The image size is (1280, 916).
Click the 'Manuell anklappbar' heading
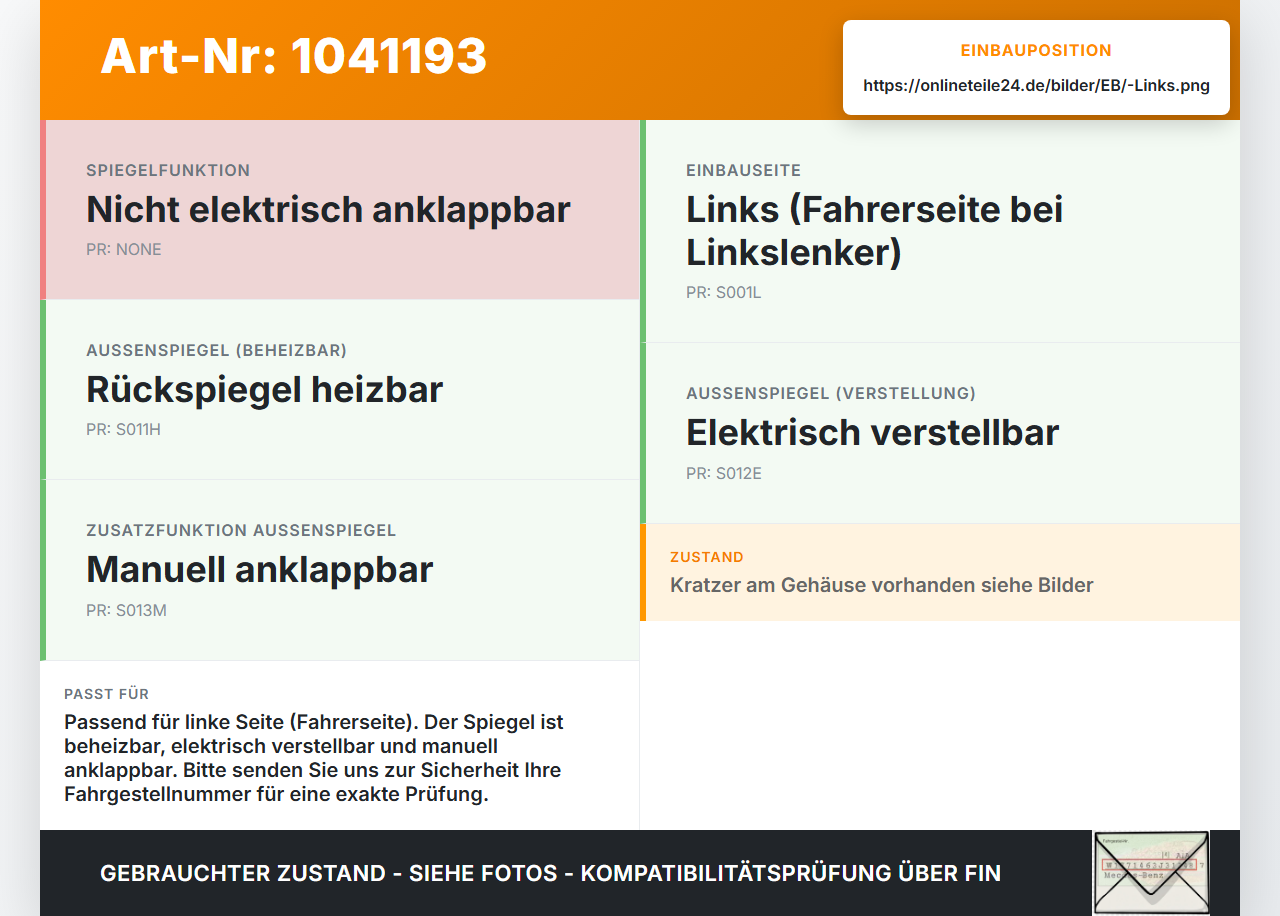[x=260, y=570]
